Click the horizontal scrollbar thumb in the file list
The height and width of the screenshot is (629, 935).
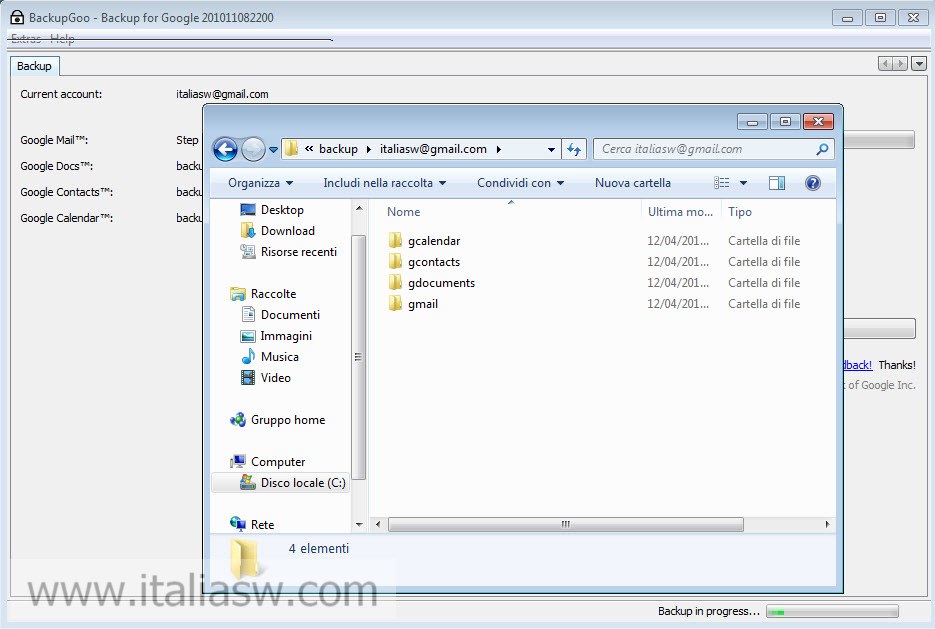coord(565,525)
